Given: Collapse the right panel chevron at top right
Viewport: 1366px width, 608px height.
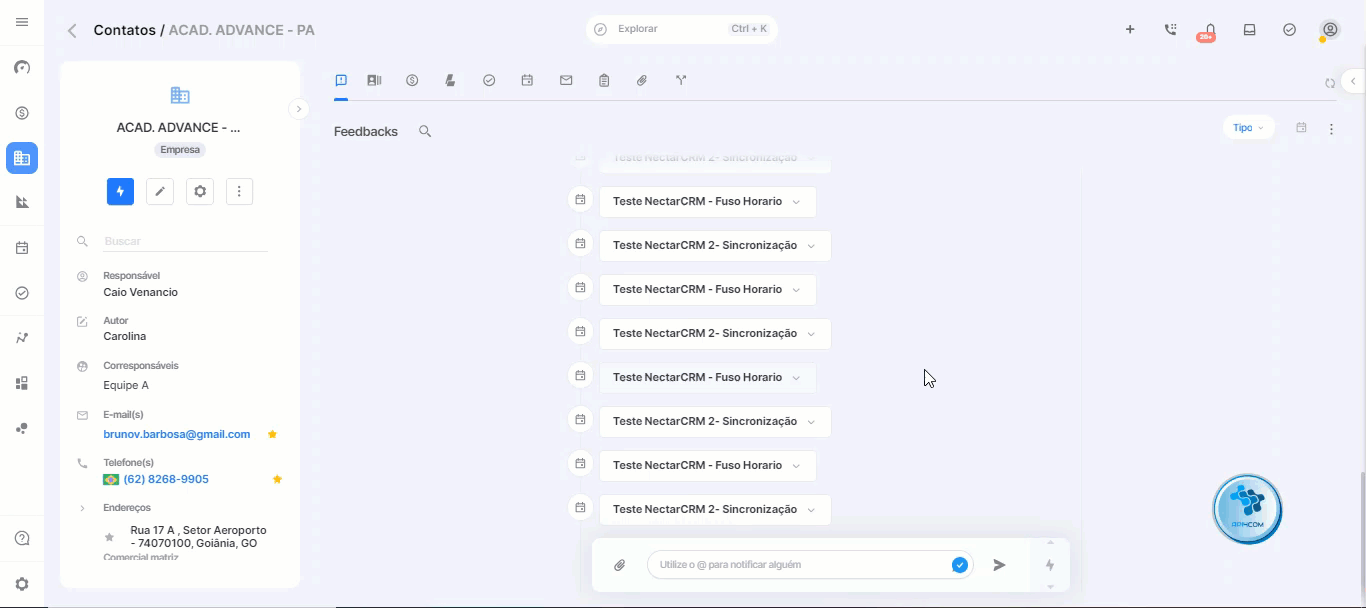Looking at the screenshot, I should [1353, 81].
